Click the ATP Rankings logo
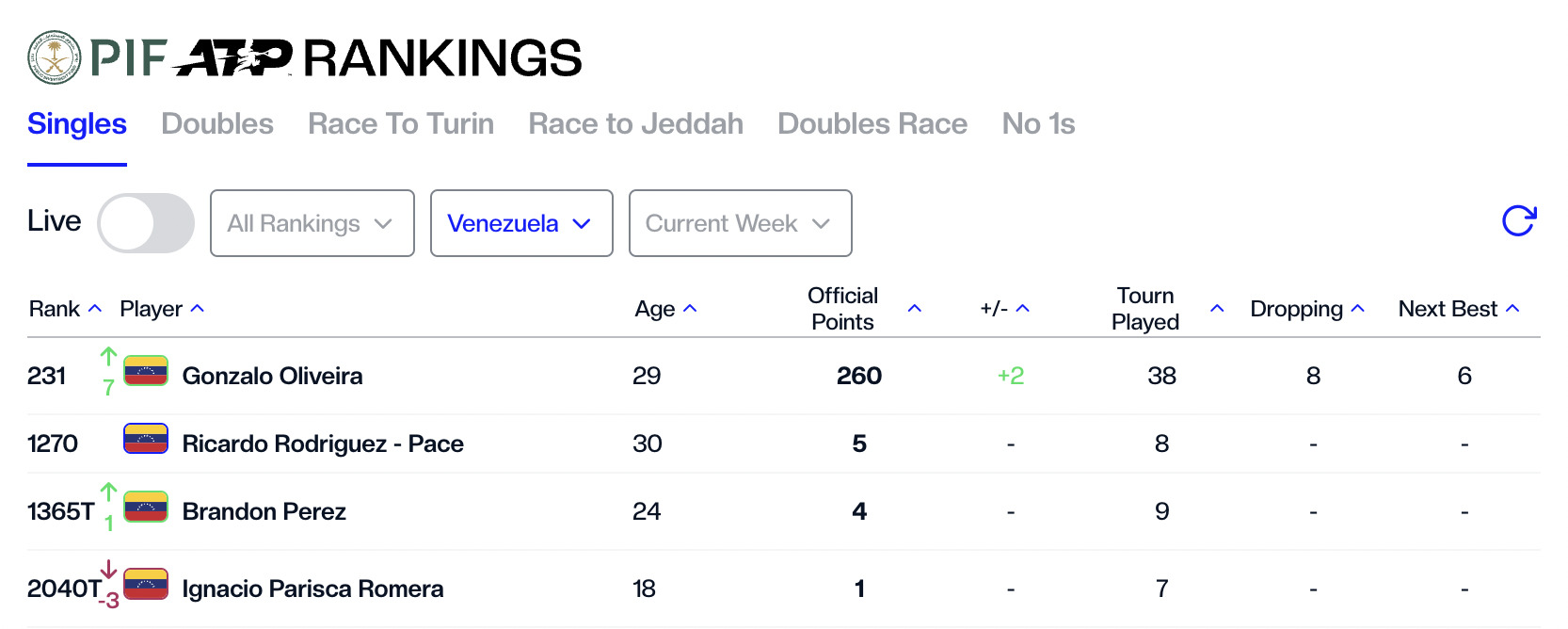1568x629 pixels. [376, 58]
